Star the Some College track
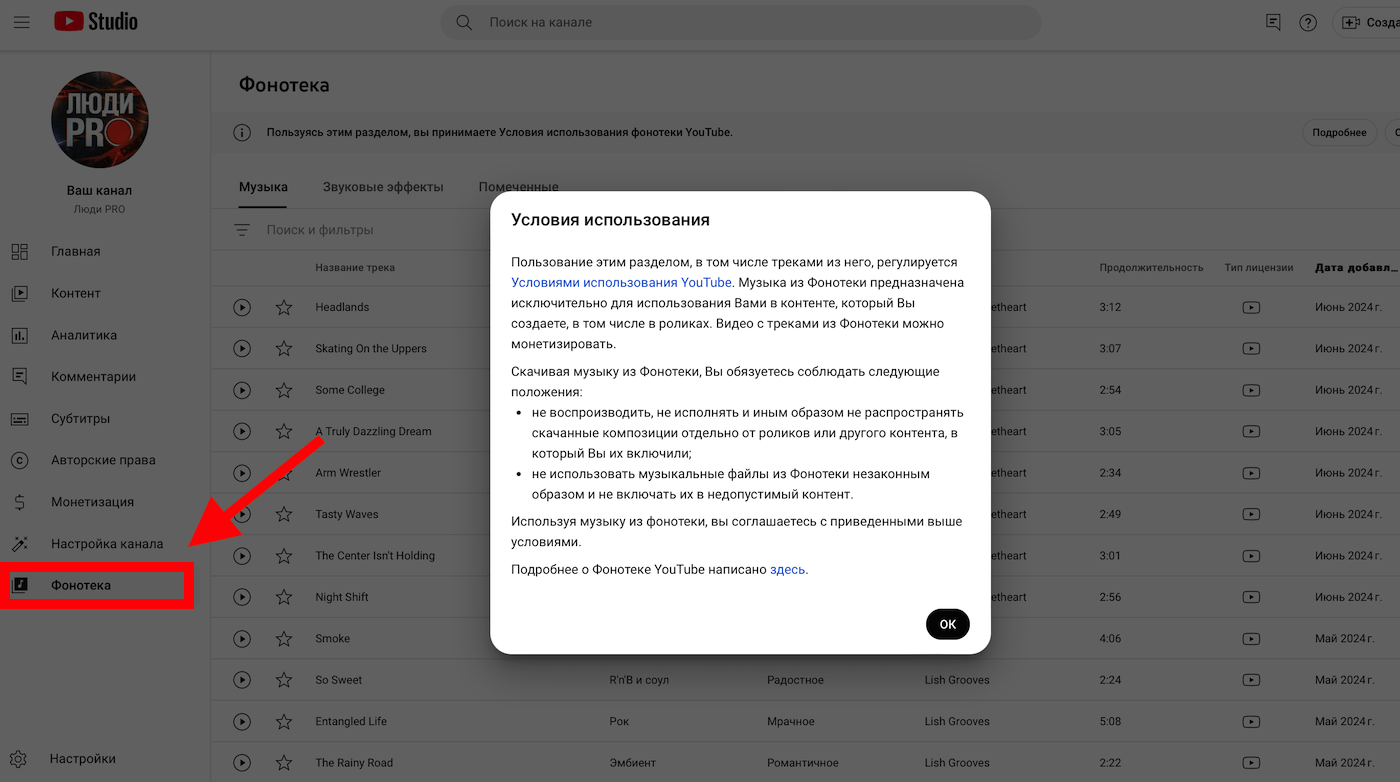The image size is (1400, 782). coord(284,390)
